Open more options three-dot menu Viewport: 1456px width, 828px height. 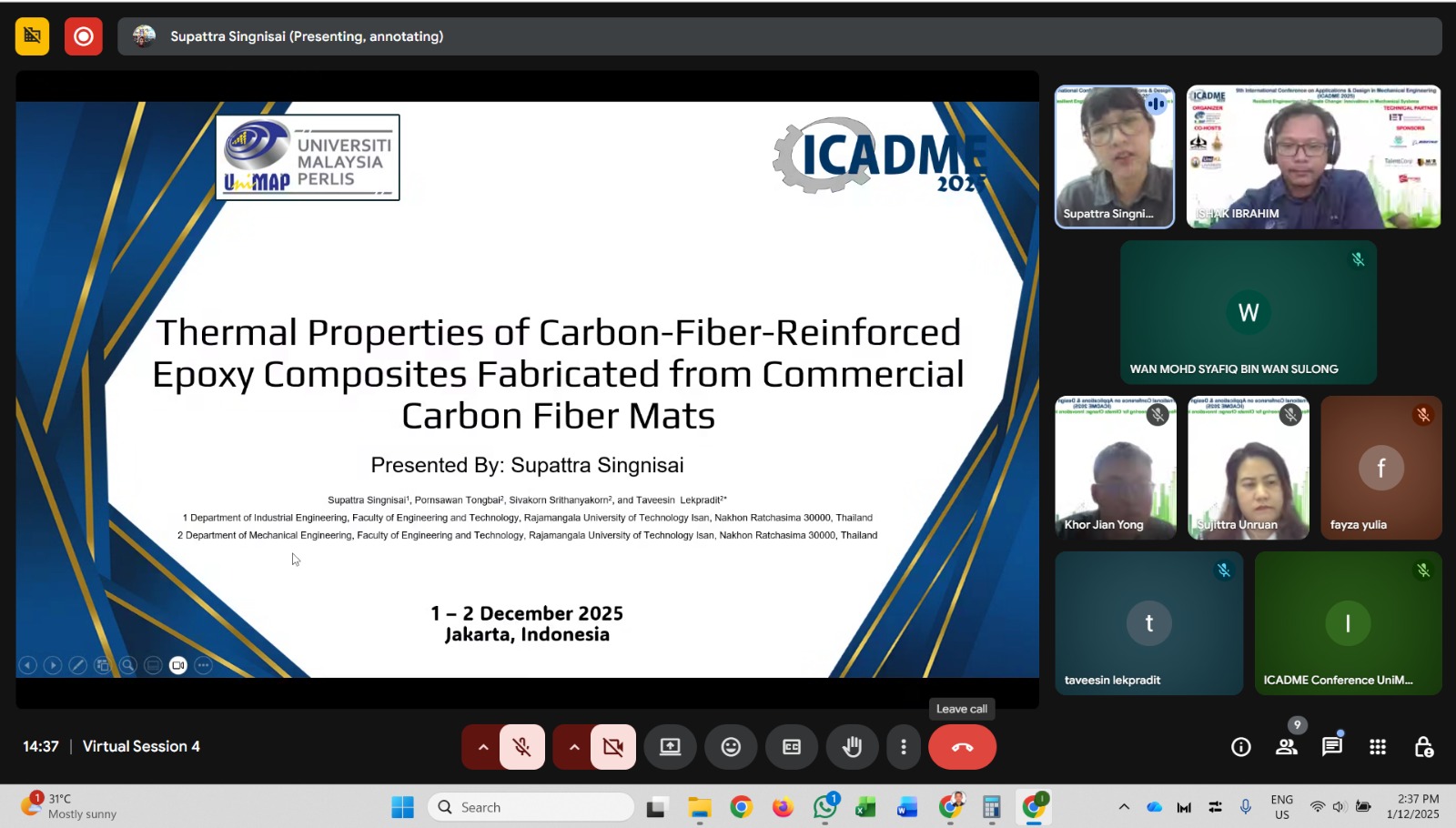(x=904, y=747)
